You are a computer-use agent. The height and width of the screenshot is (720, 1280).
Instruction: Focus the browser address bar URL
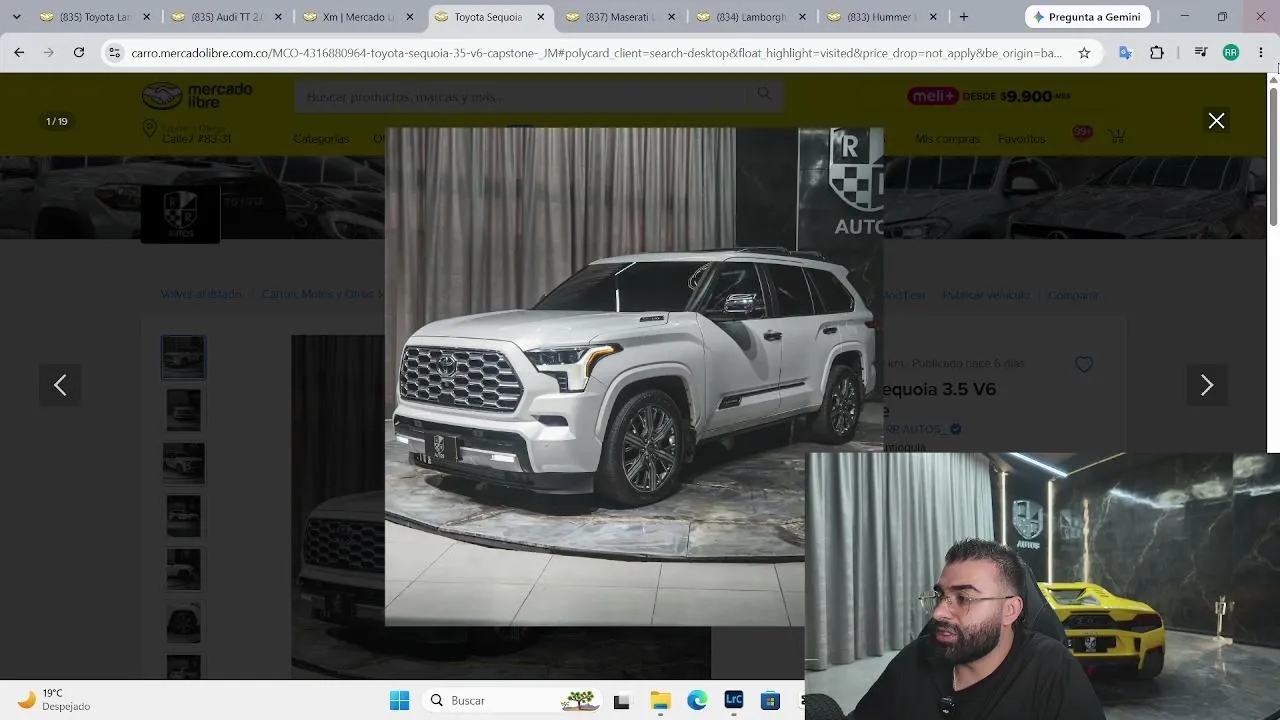coord(596,53)
